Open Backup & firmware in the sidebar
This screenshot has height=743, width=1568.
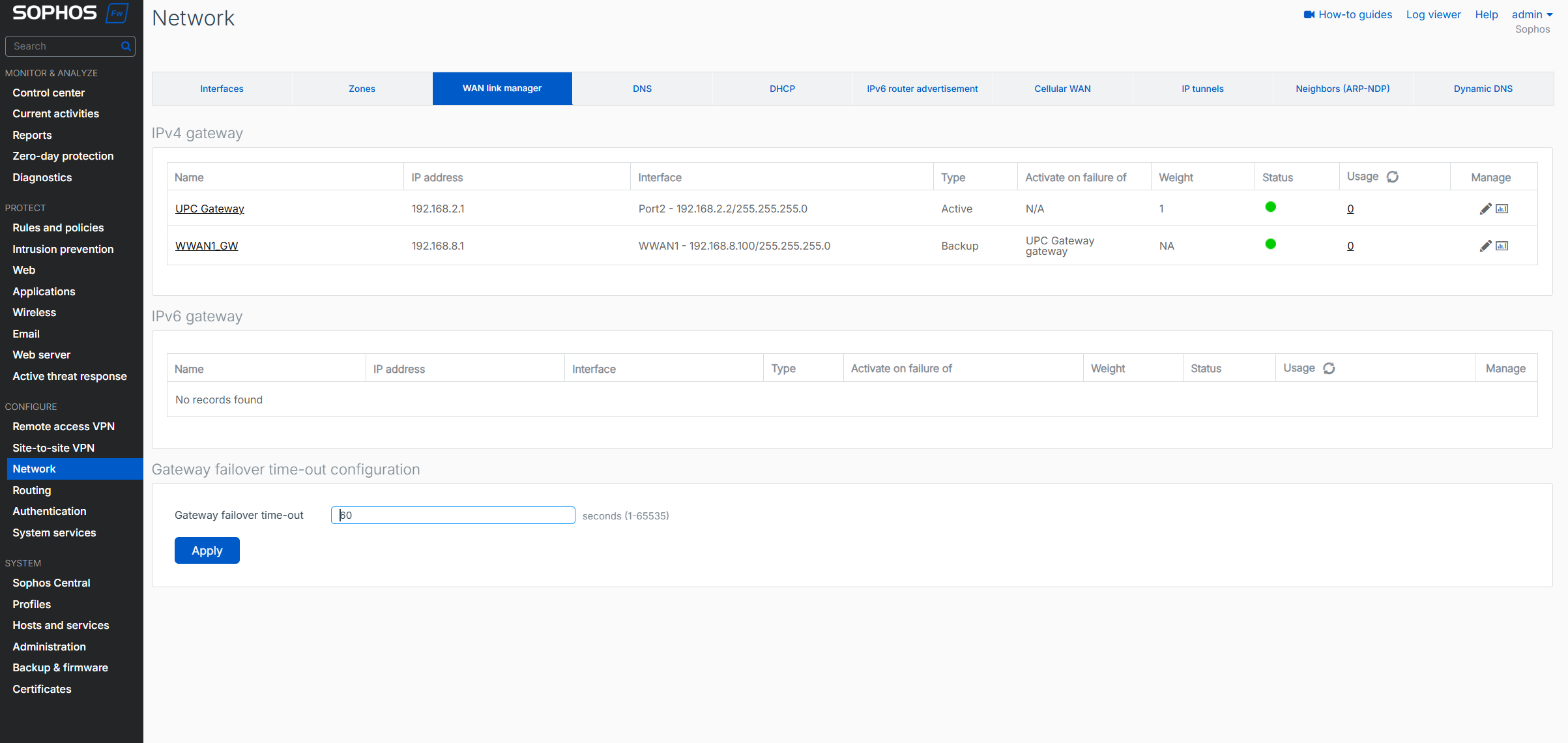60,667
